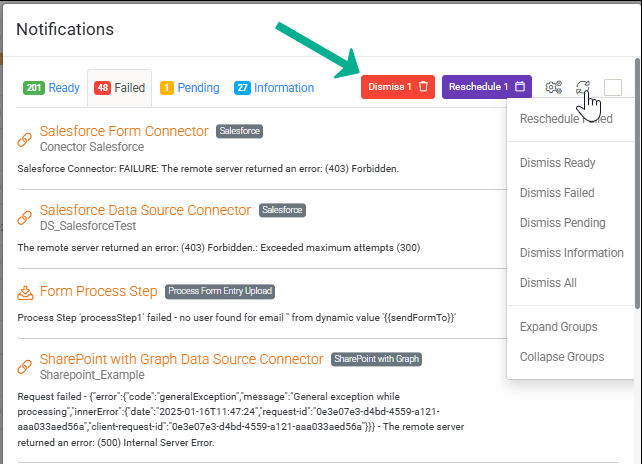This screenshot has height=464, width=642.
Task: Click the Exceeded maximum attempts (300) message
Action: 219,248
